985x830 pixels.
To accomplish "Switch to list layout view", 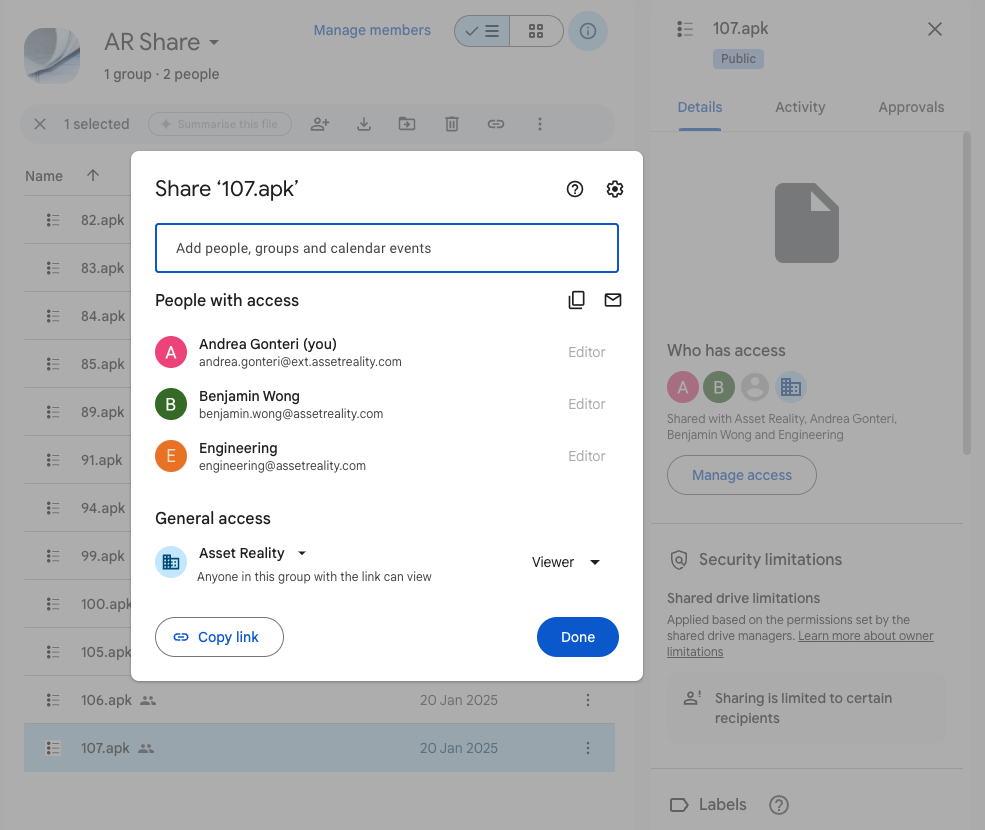I will [x=482, y=31].
